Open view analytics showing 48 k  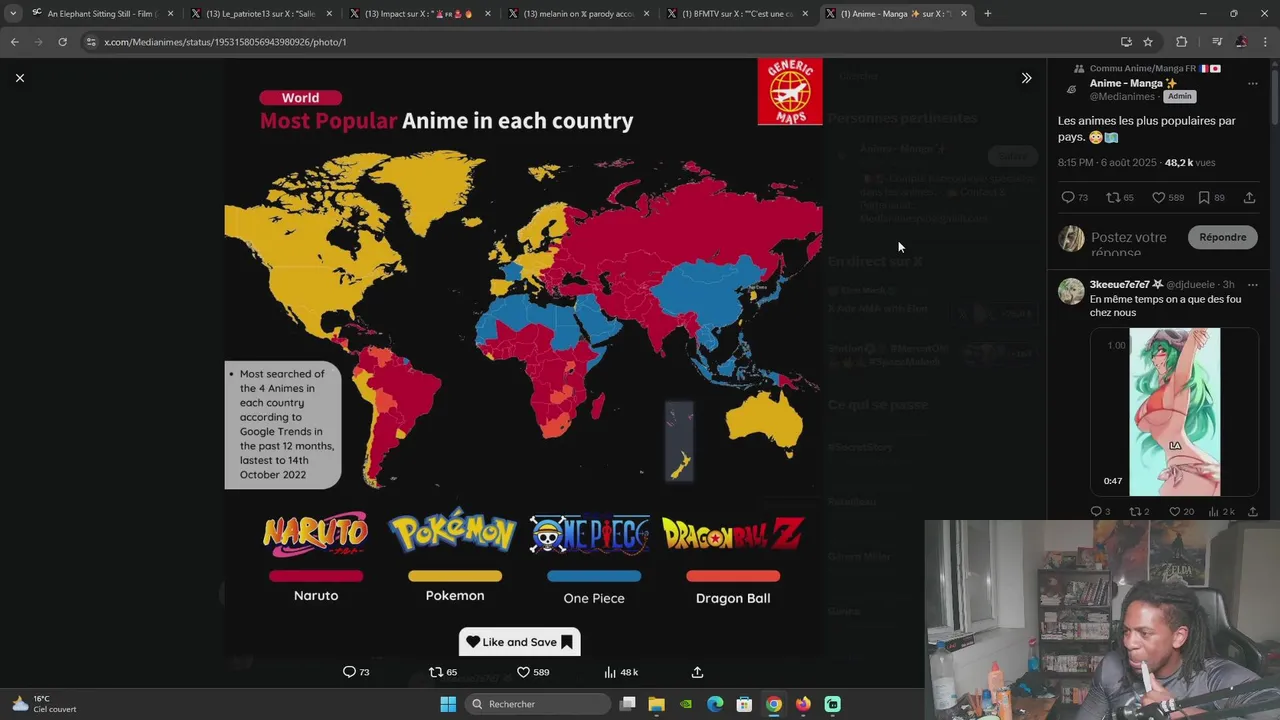[610, 672]
